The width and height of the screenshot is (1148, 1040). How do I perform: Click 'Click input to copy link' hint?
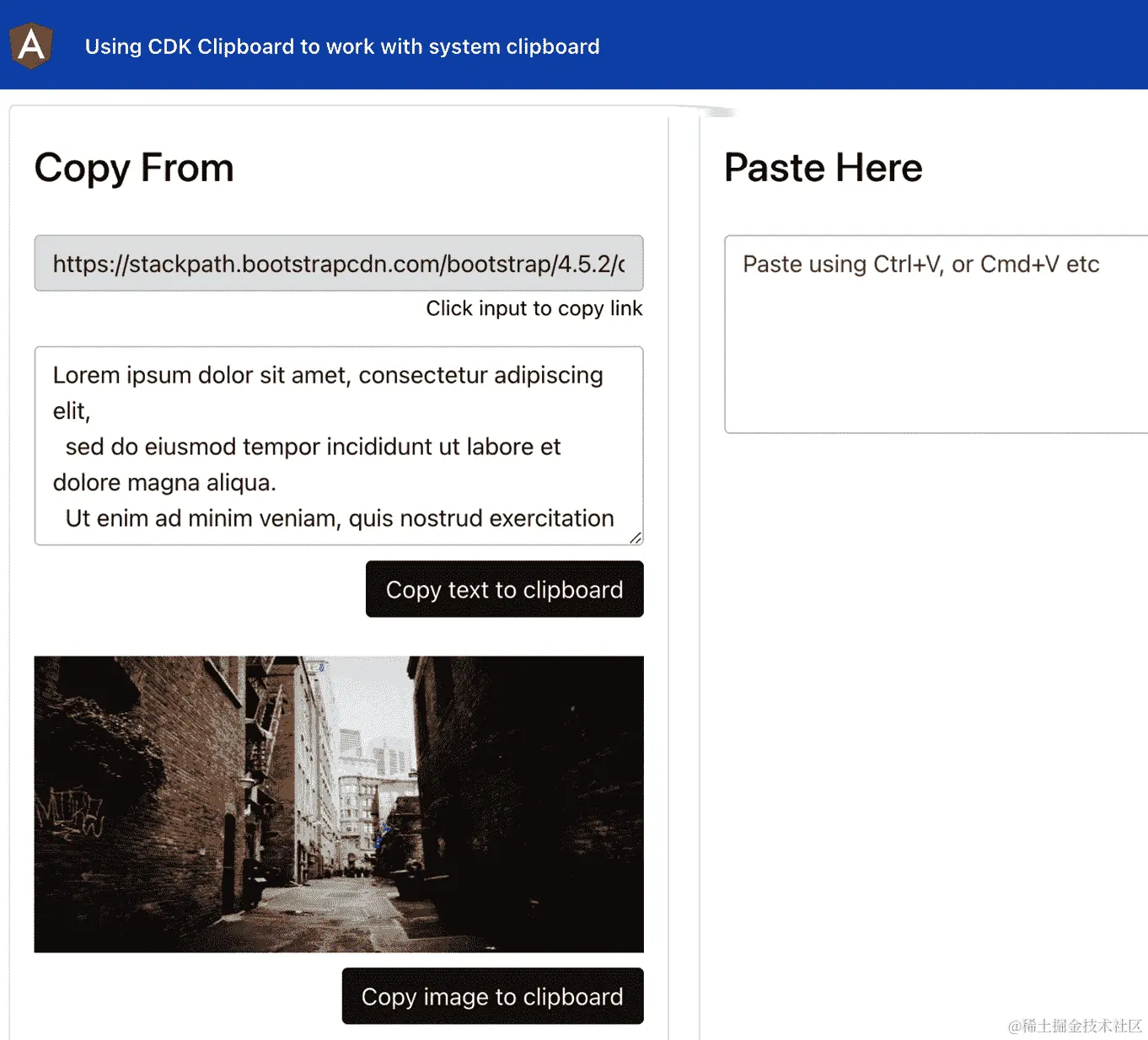534,308
